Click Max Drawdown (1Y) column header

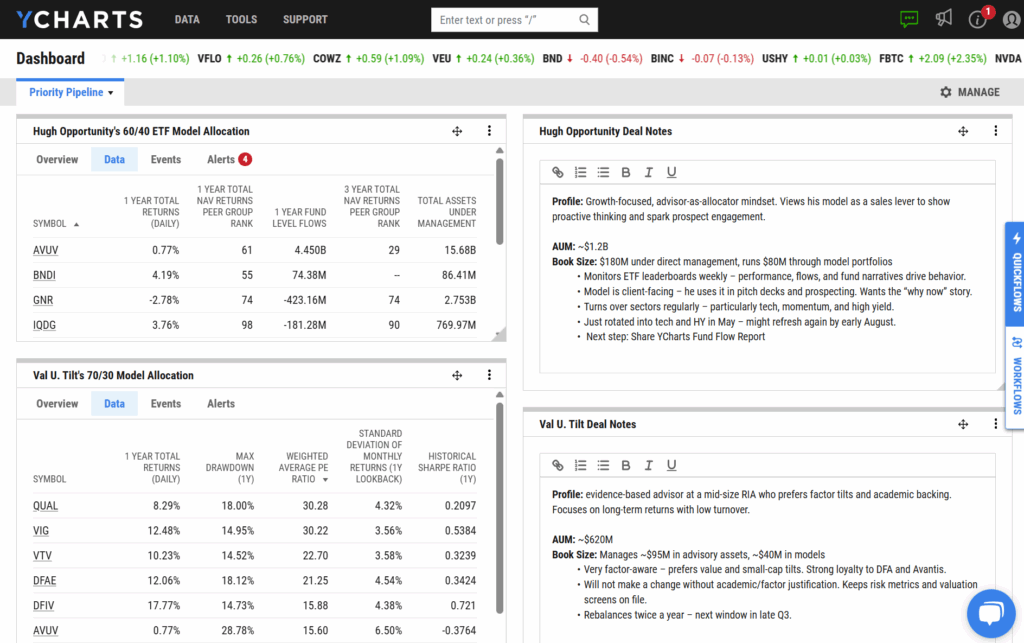pos(230,467)
